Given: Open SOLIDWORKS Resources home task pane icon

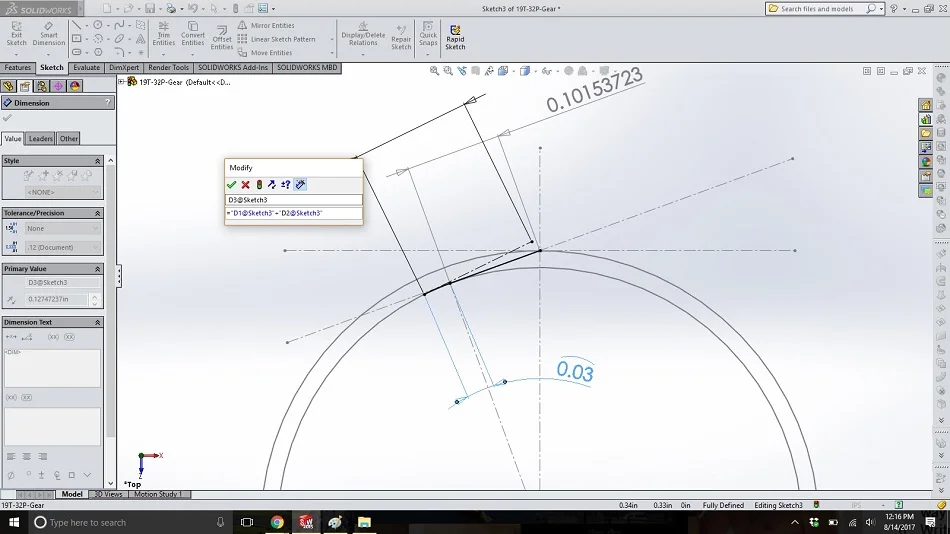Looking at the screenshot, I should [x=926, y=105].
